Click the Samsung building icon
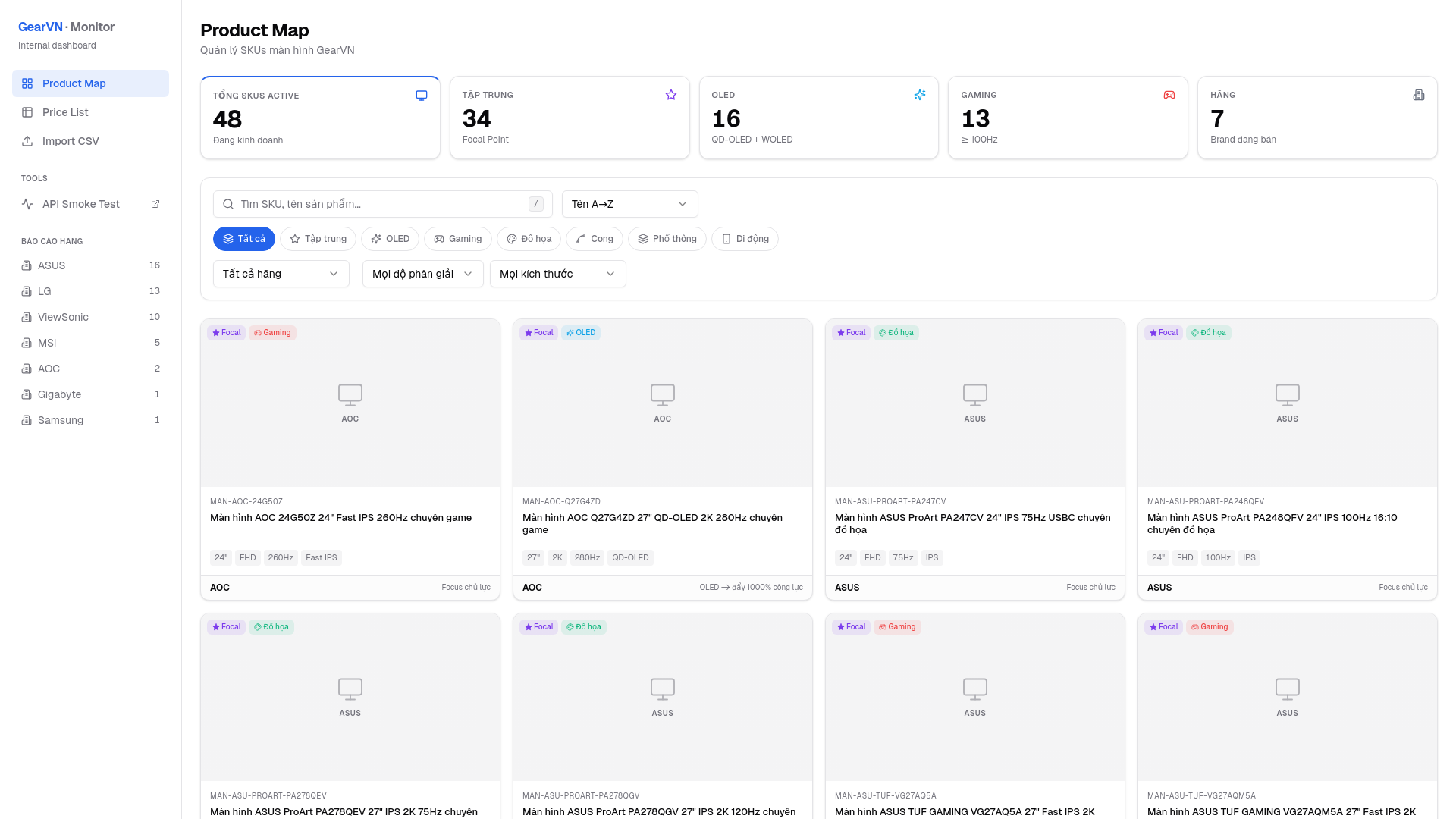The image size is (1456, 819). [27, 420]
